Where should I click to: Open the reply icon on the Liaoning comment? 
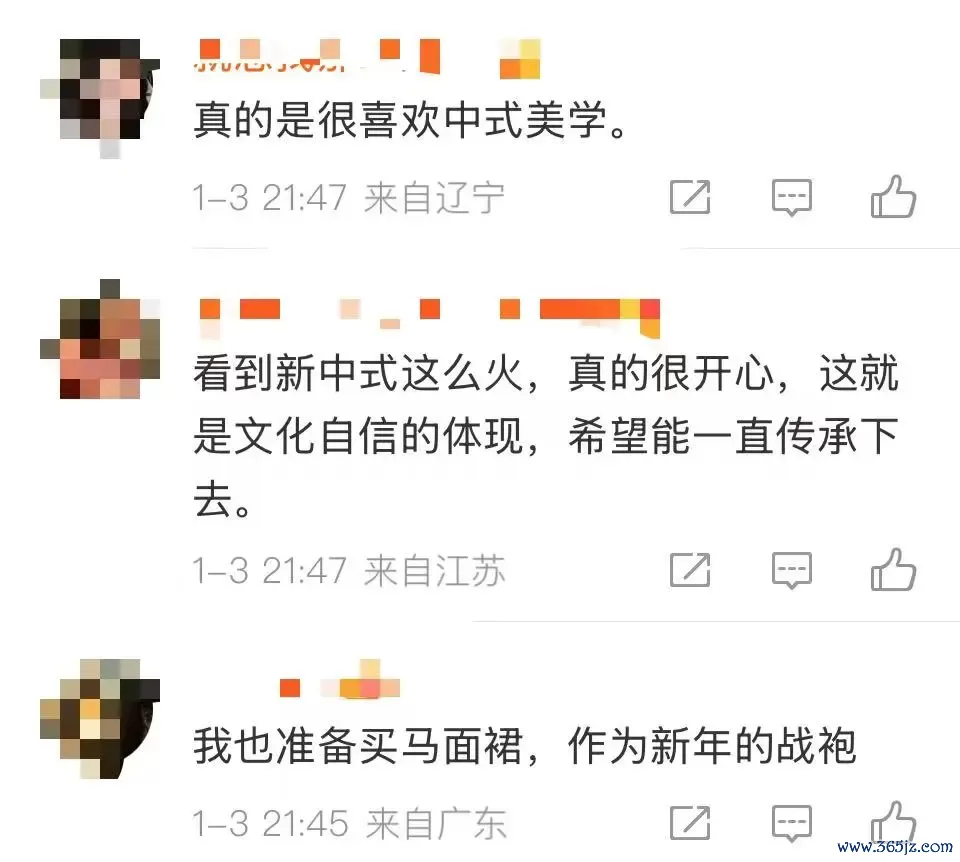pyautogui.click(x=792, y=198)
